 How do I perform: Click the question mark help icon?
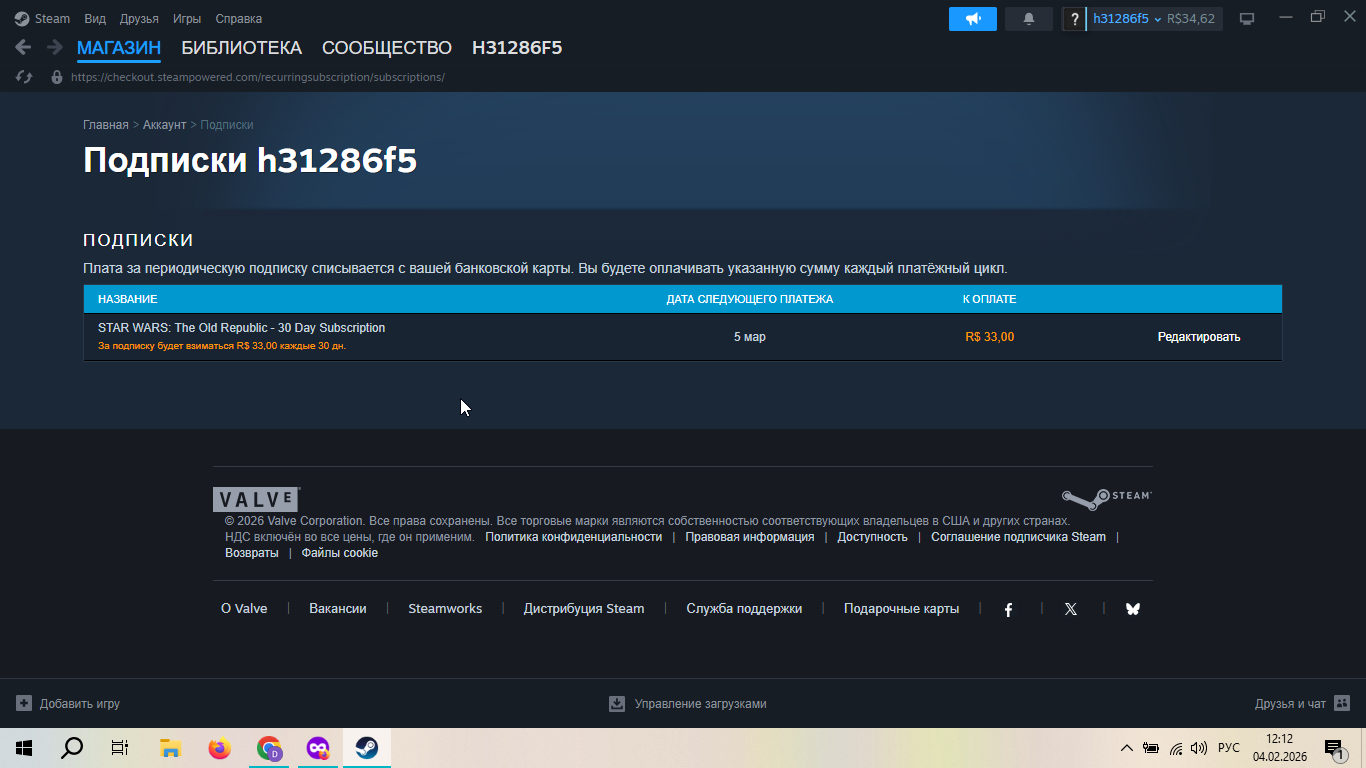click(1075, 19)
